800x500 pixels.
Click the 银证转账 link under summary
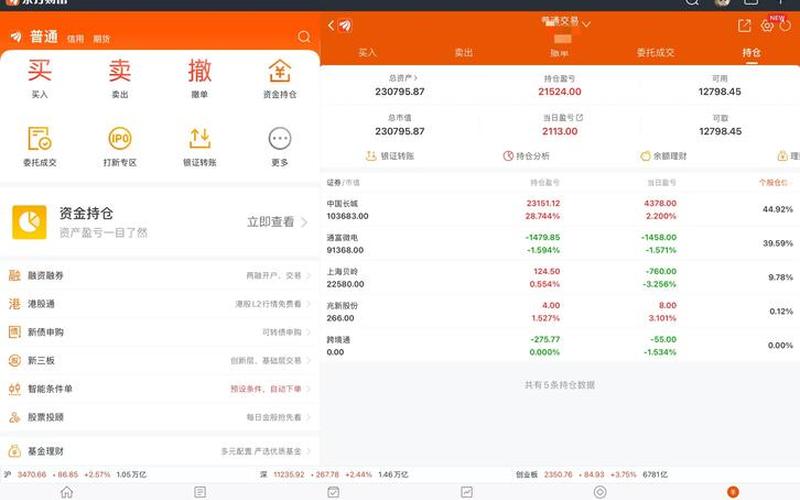click(x=390, y=156)
